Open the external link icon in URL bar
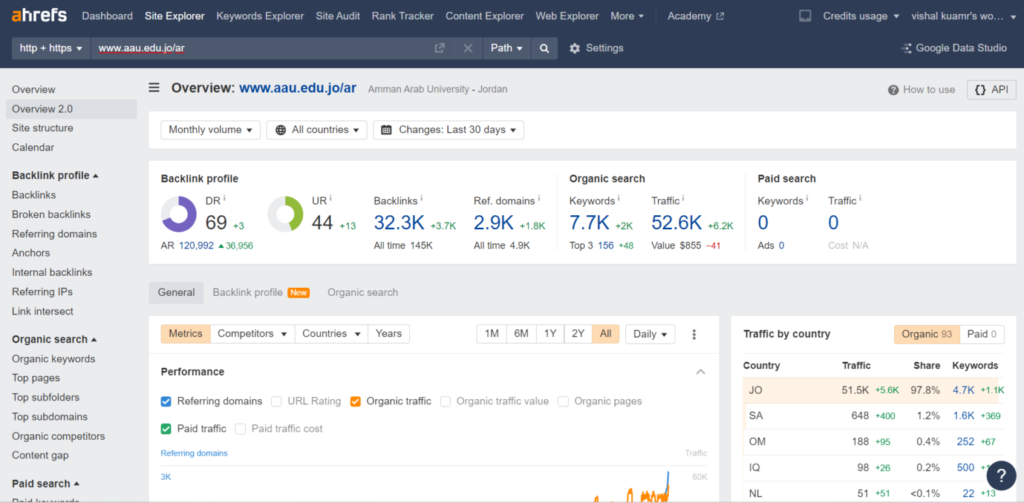 (440, 48)
